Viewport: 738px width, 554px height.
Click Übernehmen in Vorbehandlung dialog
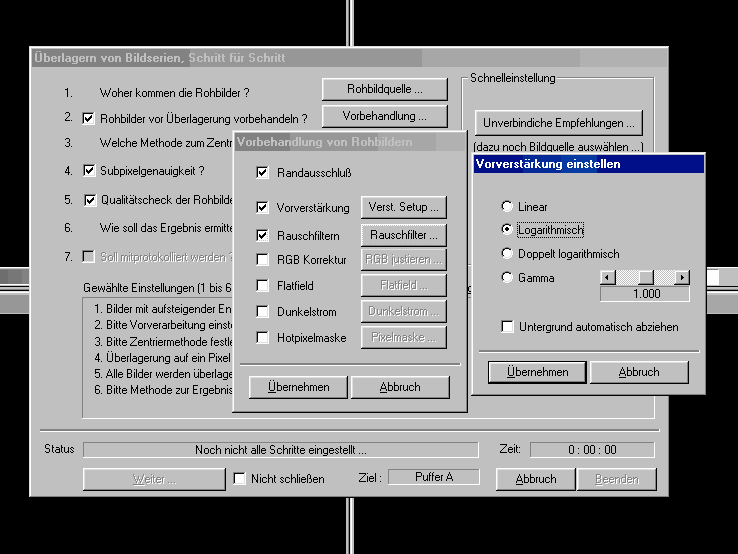[296, 387]
